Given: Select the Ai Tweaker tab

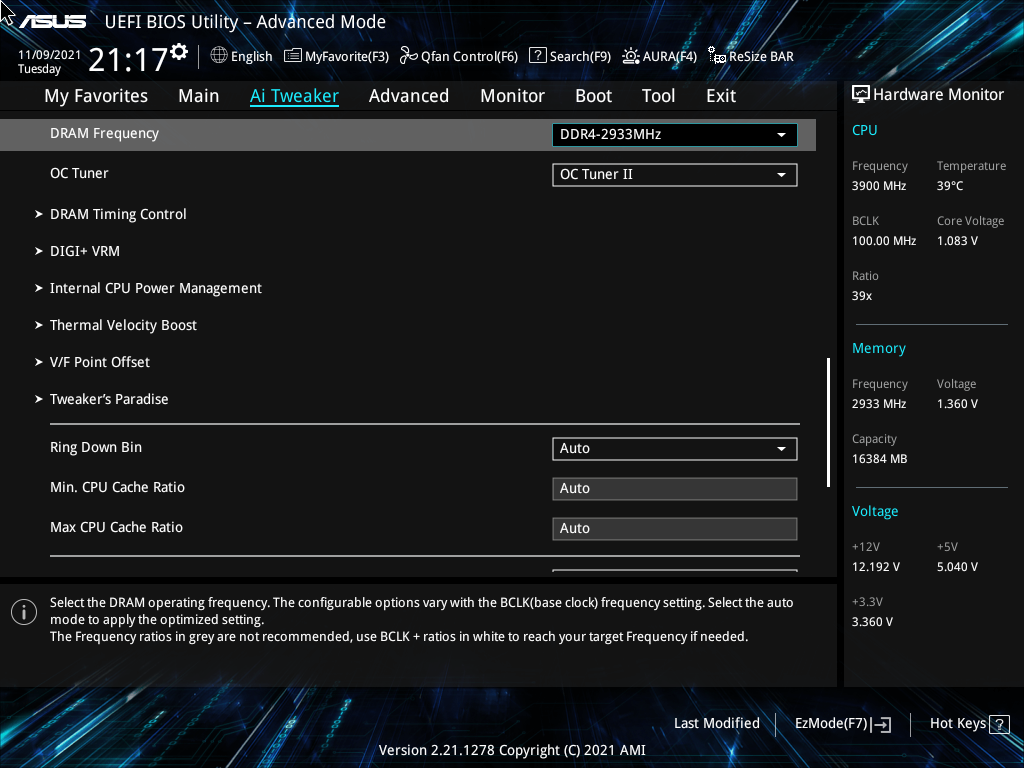Looking at the screenshot, I should point(294,96).
